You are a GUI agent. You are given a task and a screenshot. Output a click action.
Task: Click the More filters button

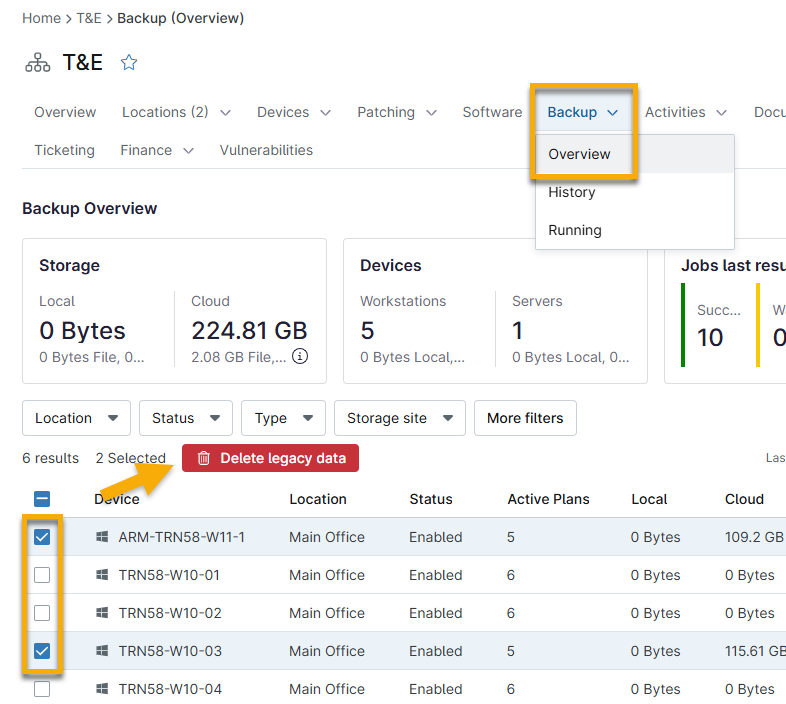click(525, 418)
